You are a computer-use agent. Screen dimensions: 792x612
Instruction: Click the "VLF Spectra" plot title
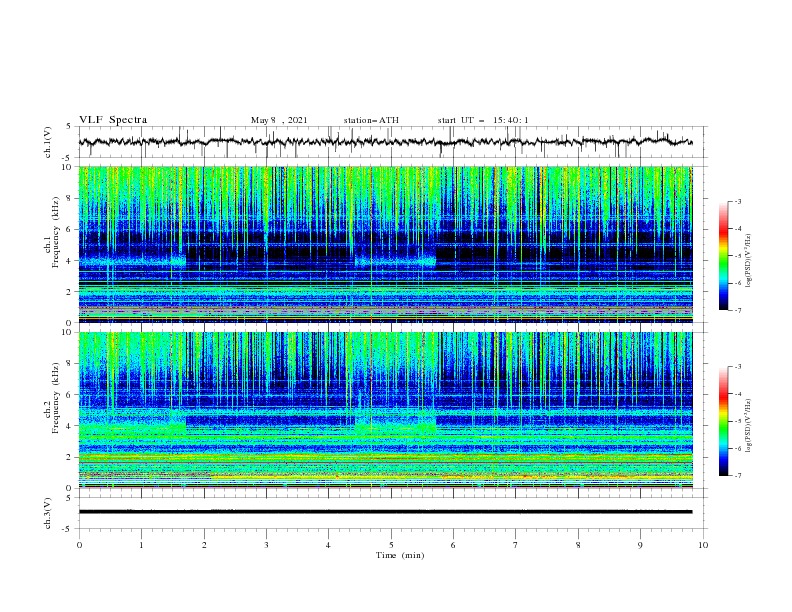(113, 120)
